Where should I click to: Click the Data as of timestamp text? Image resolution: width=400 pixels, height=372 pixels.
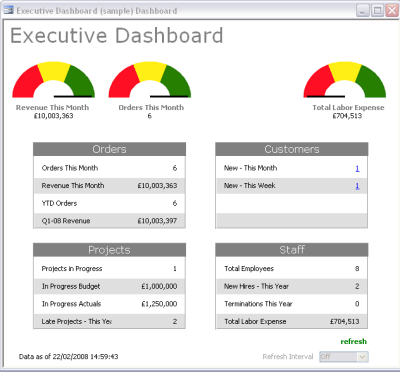68,357
